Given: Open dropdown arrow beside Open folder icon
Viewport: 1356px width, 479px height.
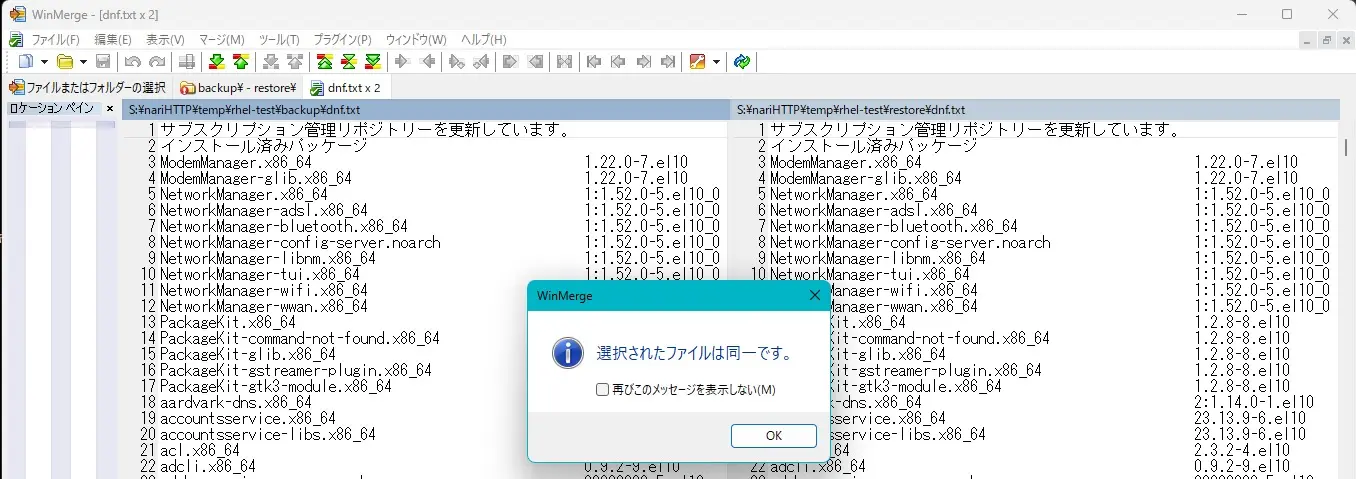Looking at the screenshot, I should coord(83,62).
